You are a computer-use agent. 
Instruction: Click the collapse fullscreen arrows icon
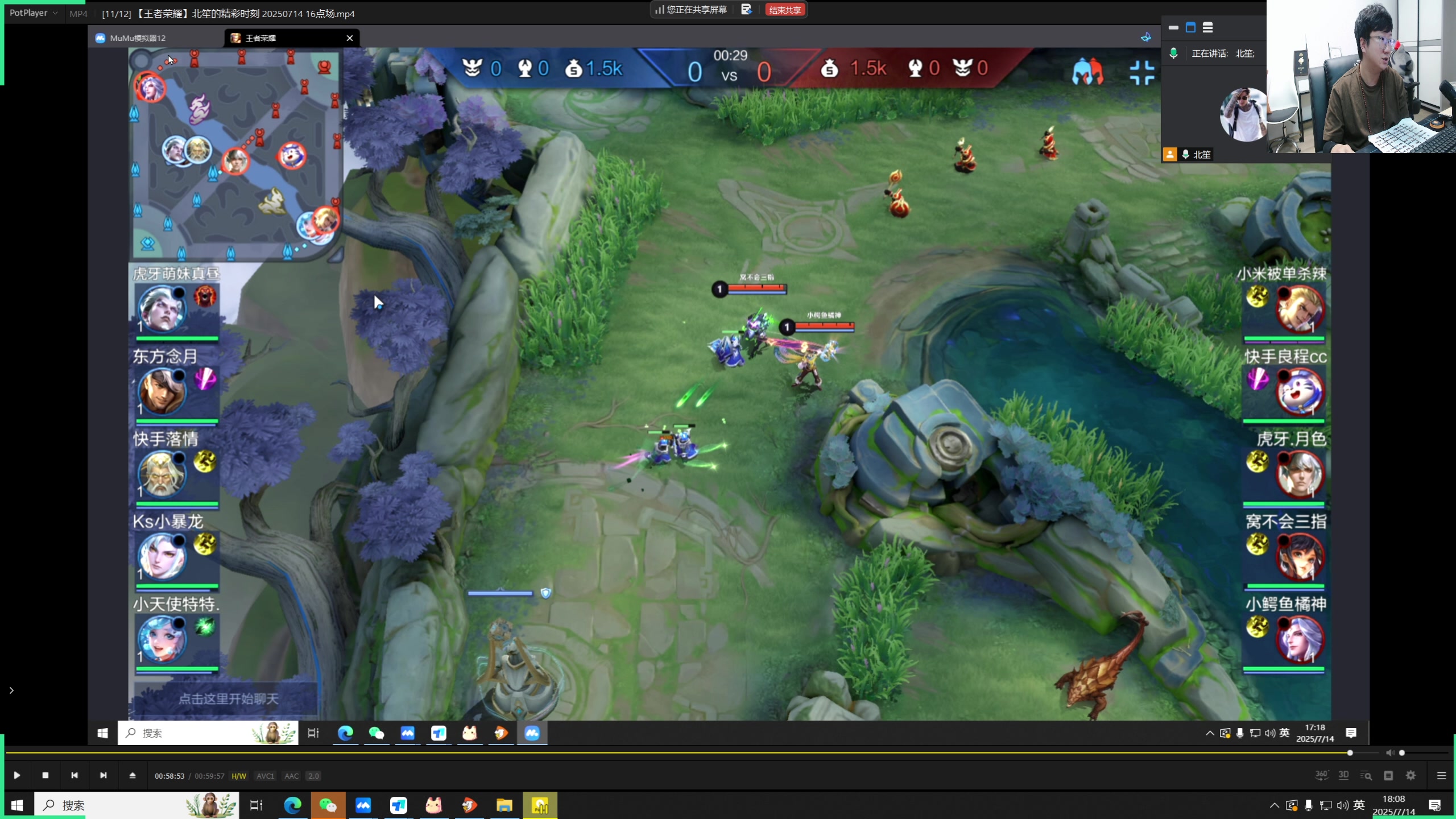click(x=1141, y=72)
